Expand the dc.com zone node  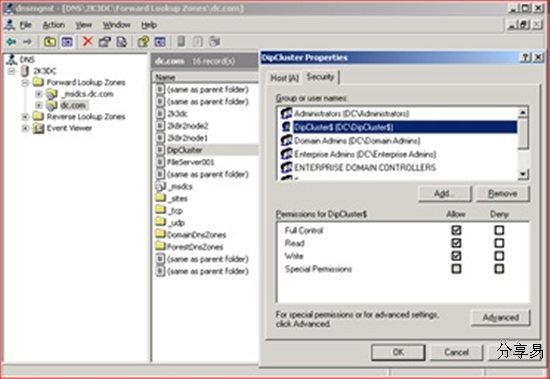point(39,105)
